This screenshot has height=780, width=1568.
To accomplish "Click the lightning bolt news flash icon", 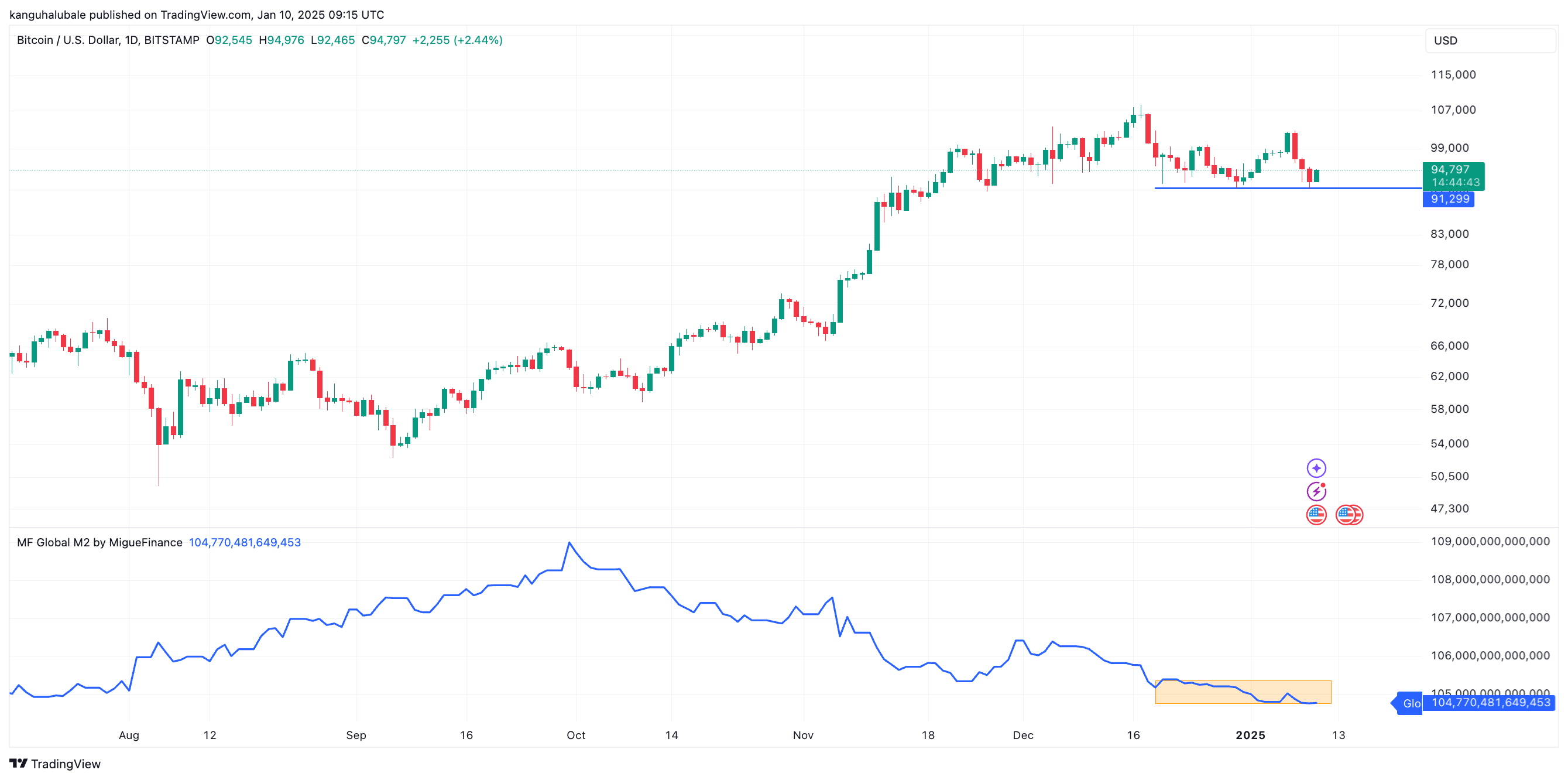I will tap(1316, 491).
